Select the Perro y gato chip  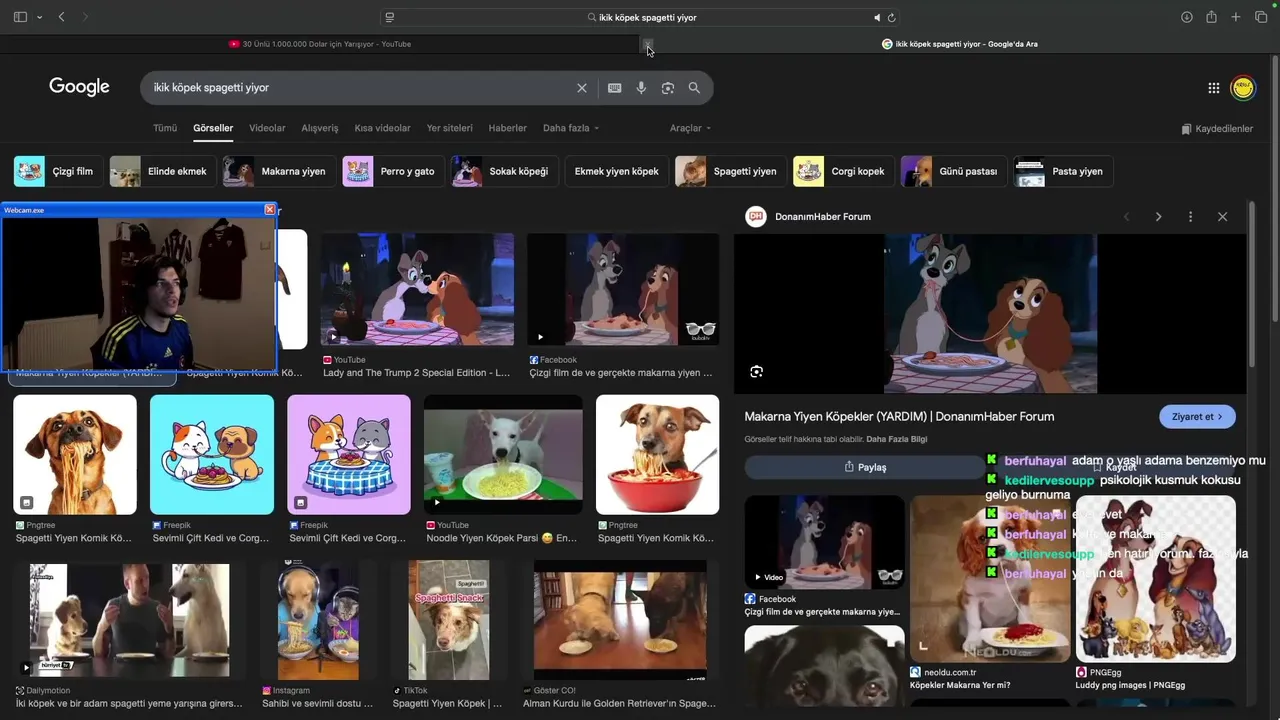point(393,171)
